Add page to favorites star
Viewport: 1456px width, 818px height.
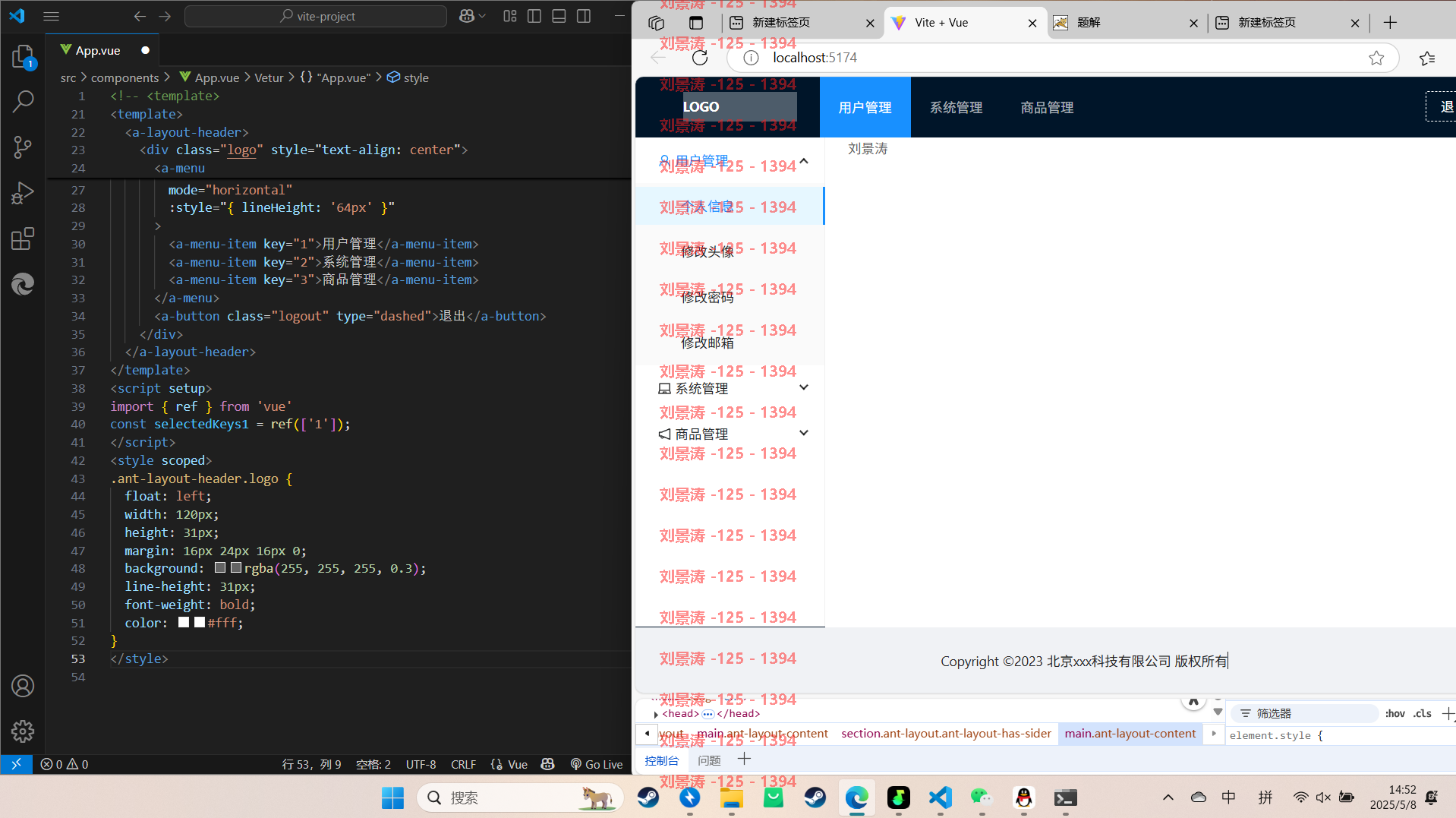(x=1376, y=58)
